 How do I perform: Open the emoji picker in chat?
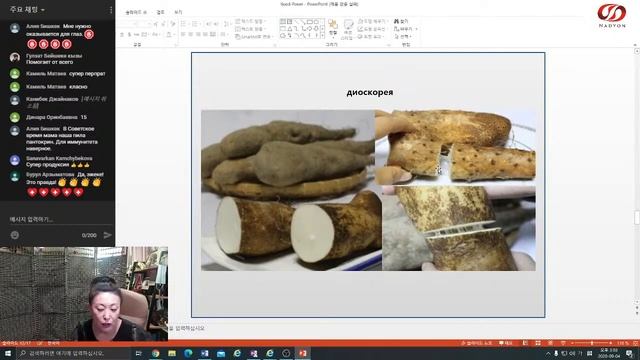pyautogui.click(x=15, y=235)
